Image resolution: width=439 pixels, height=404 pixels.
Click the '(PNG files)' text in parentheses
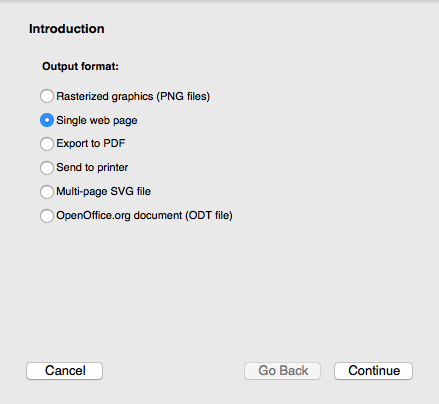click(183, 96)
